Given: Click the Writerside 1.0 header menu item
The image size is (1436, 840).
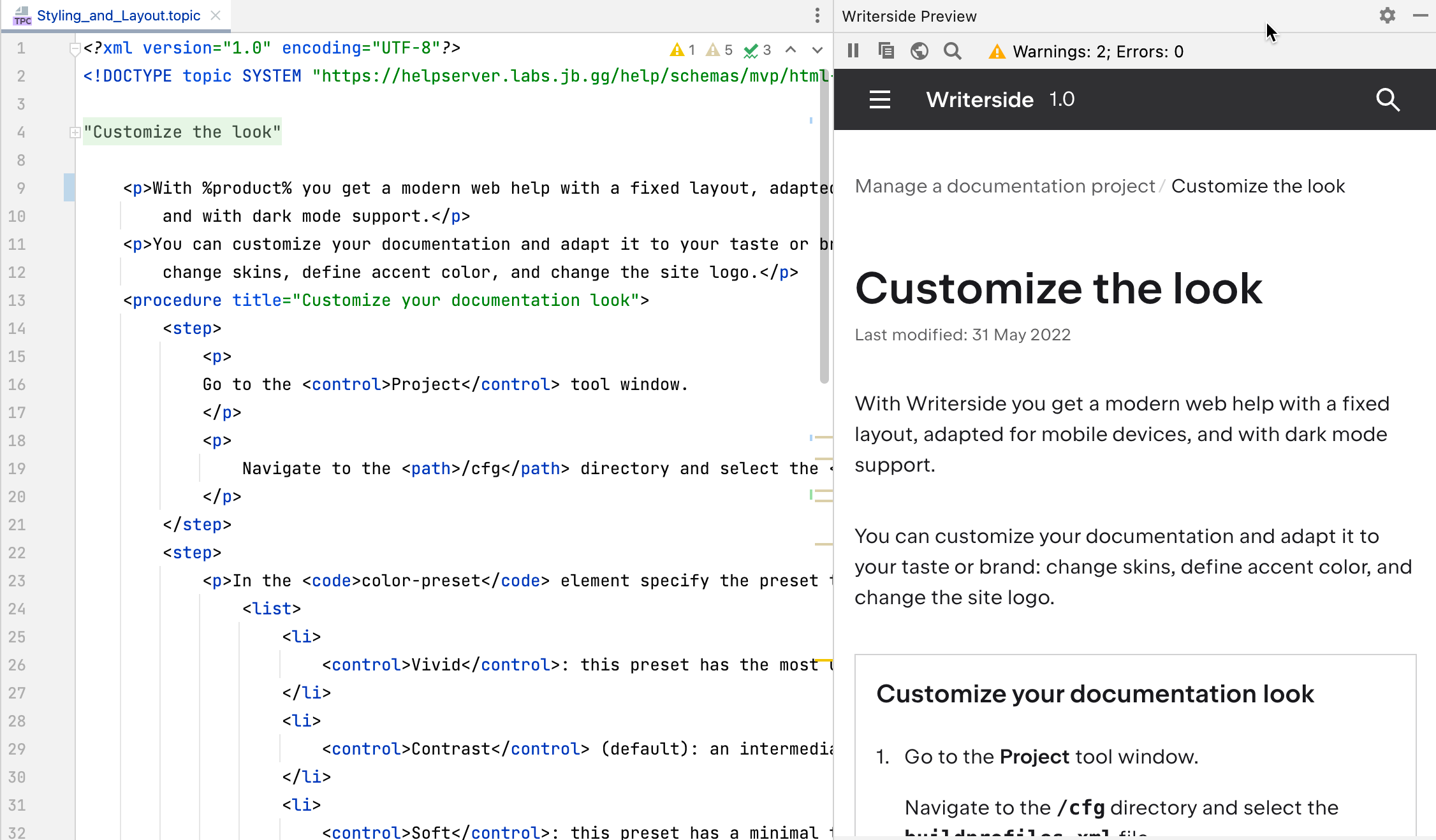Looking at the screenshot, I should (x=1000, y=98).
